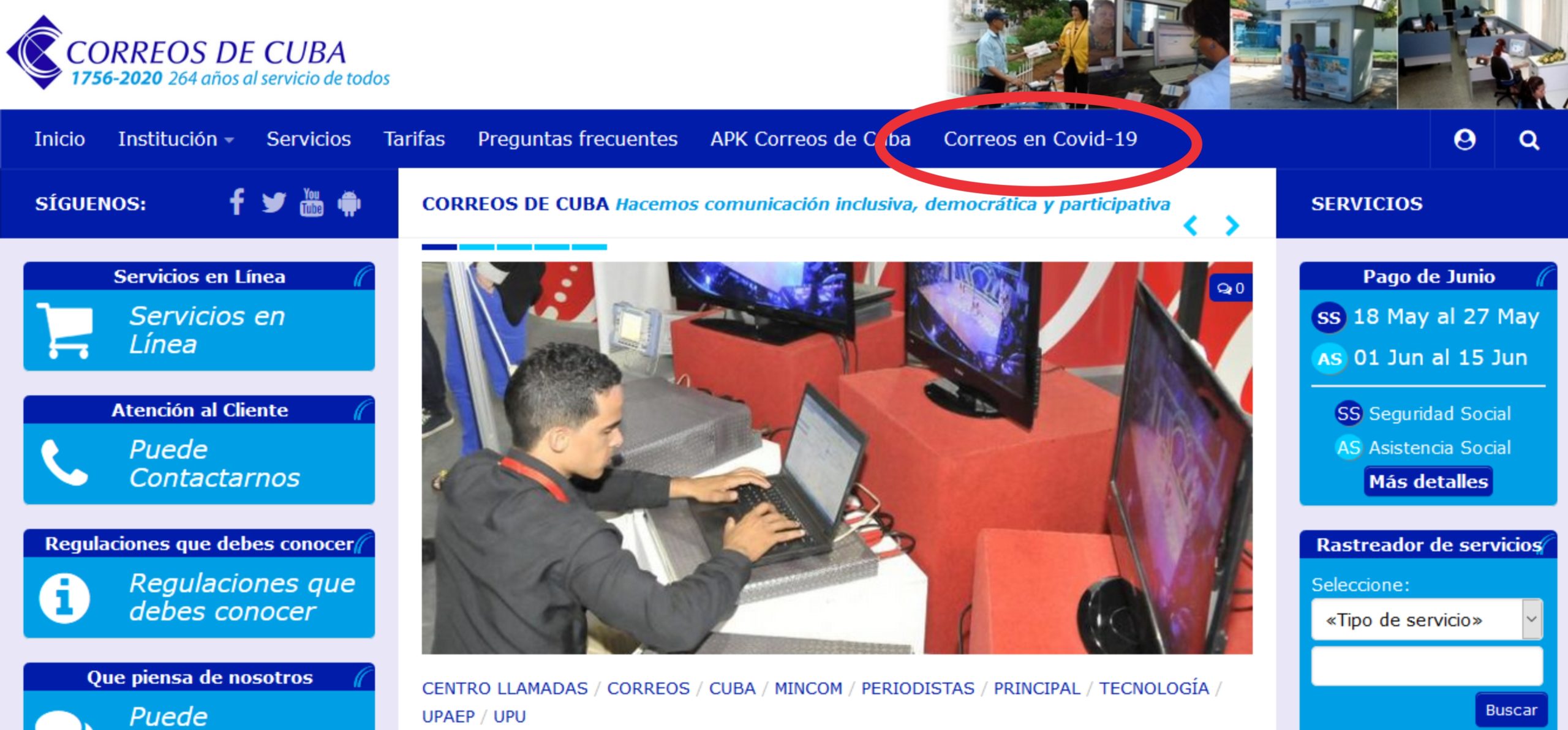Viewport: 1568px width, 730px height.
Task: Click the tracking code input field
Action: point(1426,666)
